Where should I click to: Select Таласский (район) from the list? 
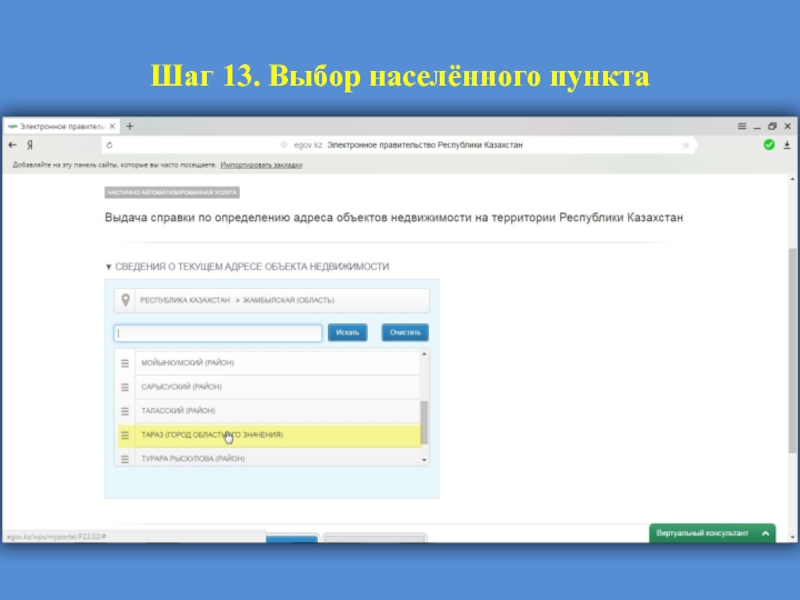coord(277,411)
